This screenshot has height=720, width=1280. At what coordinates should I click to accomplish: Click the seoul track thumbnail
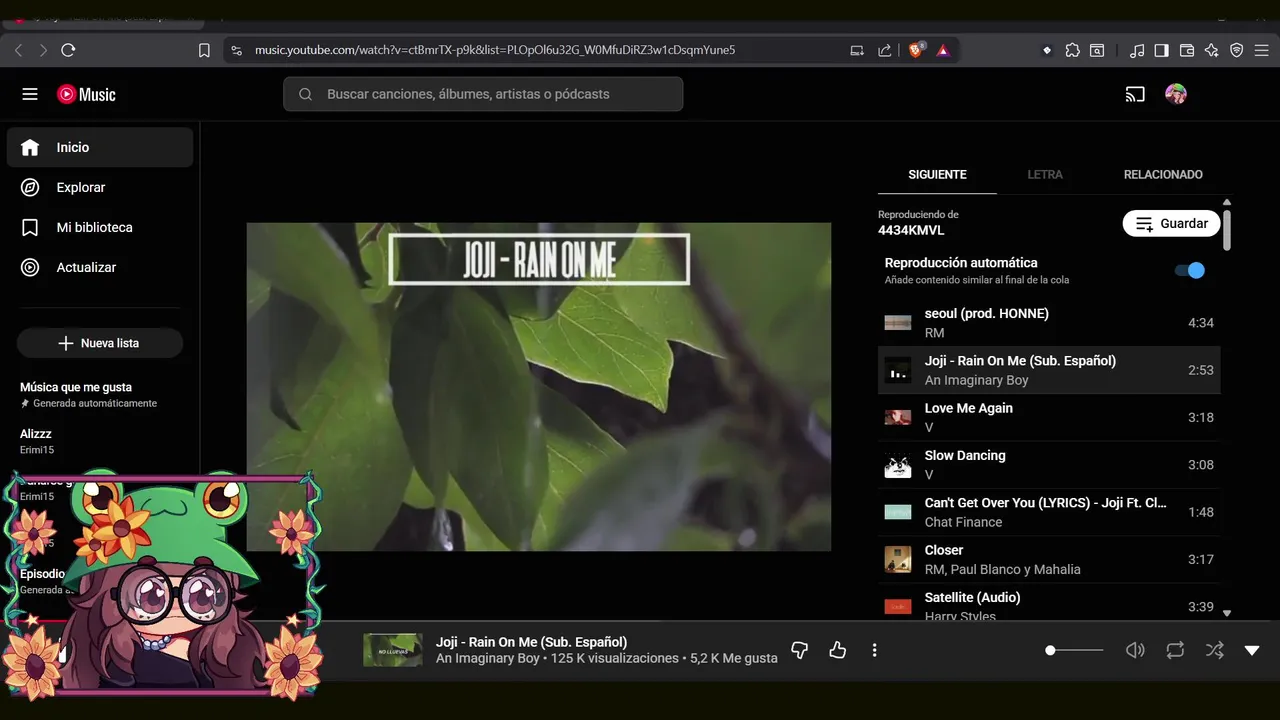pos(898,323)
